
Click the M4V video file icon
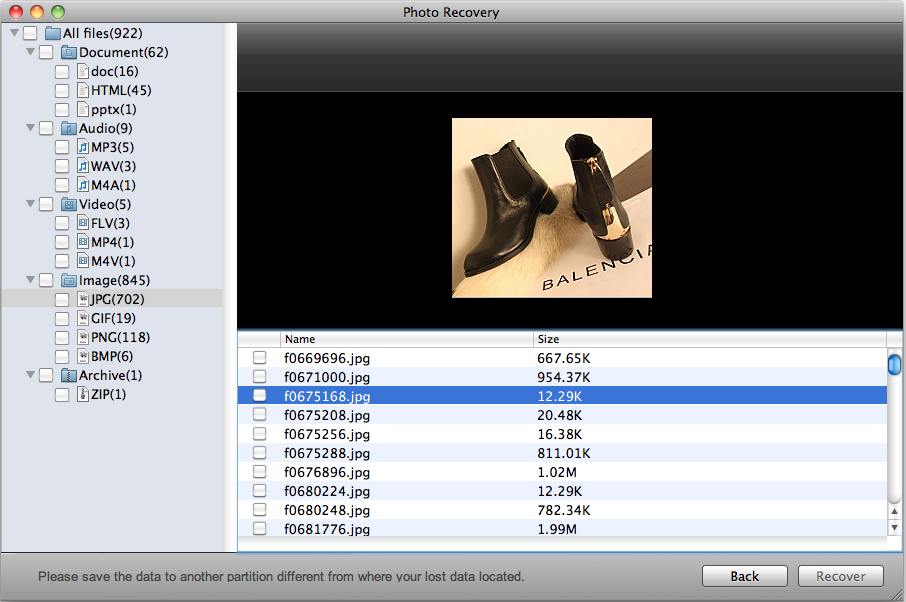(83, 262)
